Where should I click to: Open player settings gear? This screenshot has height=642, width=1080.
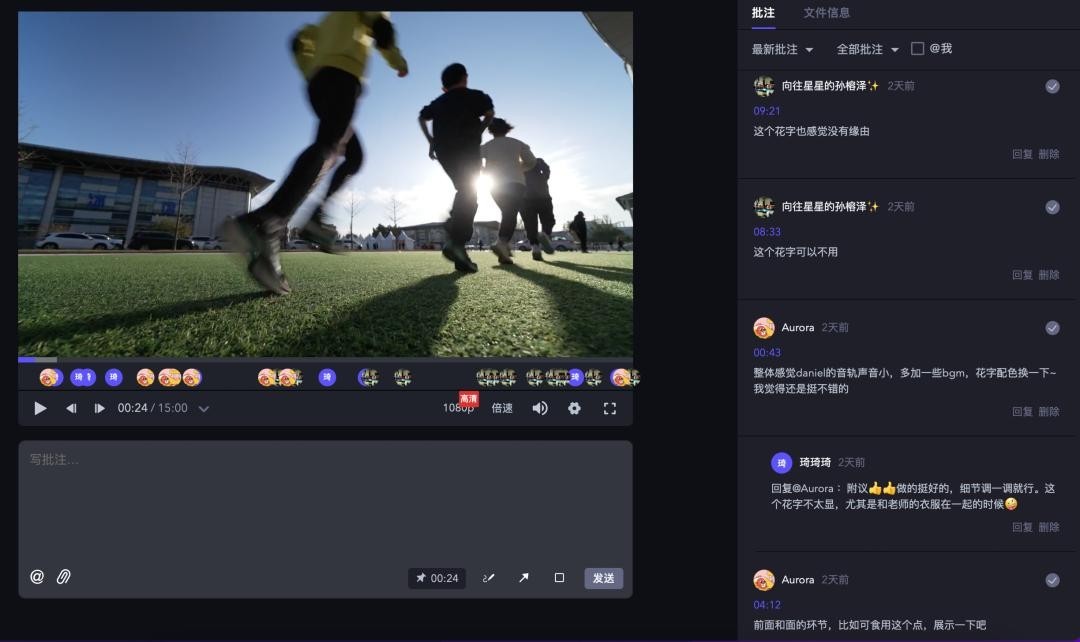click(574, 408)
